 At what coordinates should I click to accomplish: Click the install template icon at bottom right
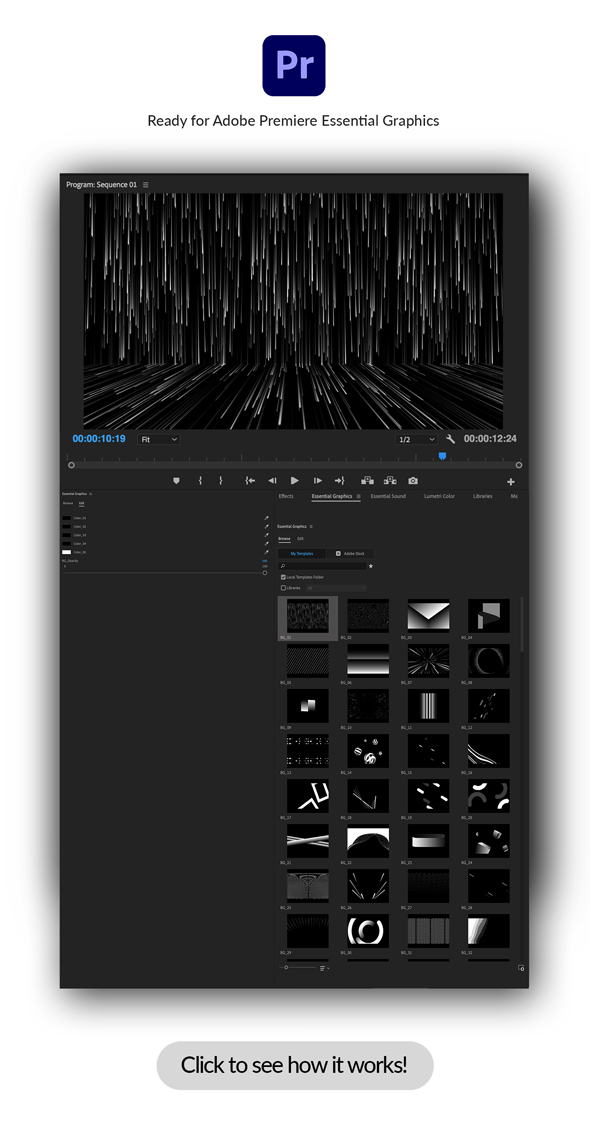(x=521, y=968)
